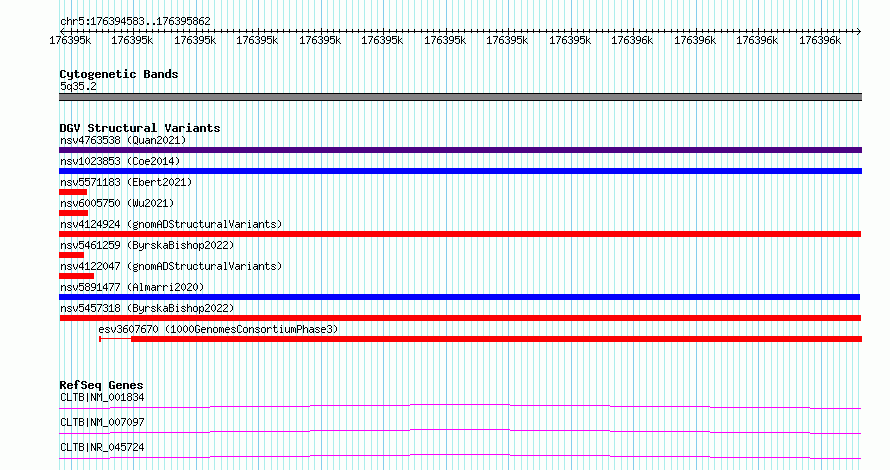Viewport: 890px width, 470px height.
Task: Click the DGV Structural Variants track heading
Action: 140,128
